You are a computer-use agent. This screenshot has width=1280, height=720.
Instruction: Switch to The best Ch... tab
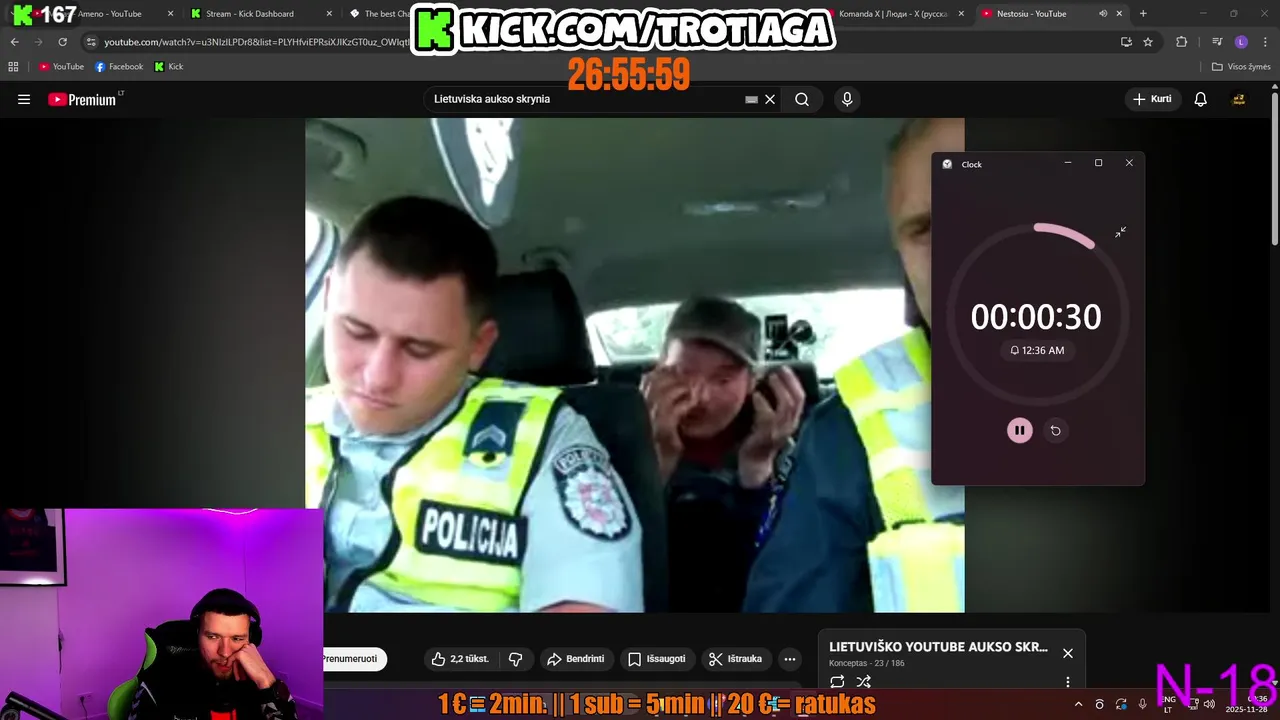coord(380,14)
